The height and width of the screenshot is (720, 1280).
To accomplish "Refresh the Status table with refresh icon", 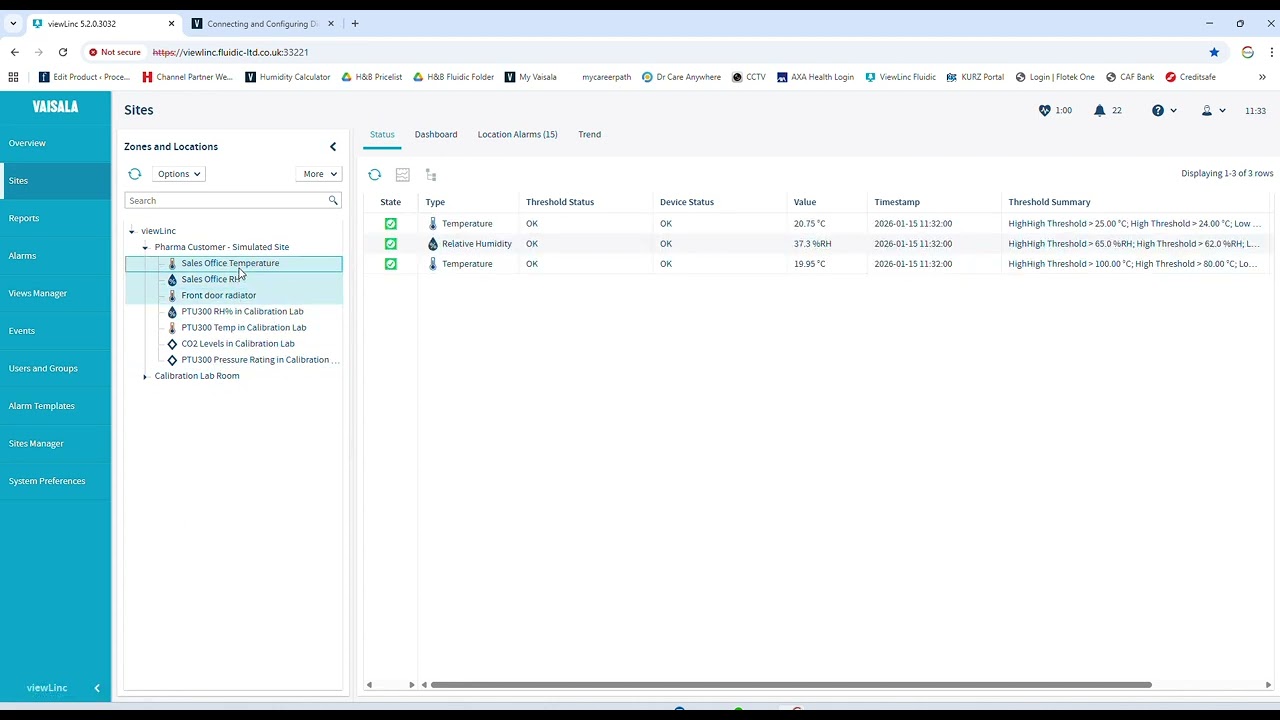I will tap(375, 175).
